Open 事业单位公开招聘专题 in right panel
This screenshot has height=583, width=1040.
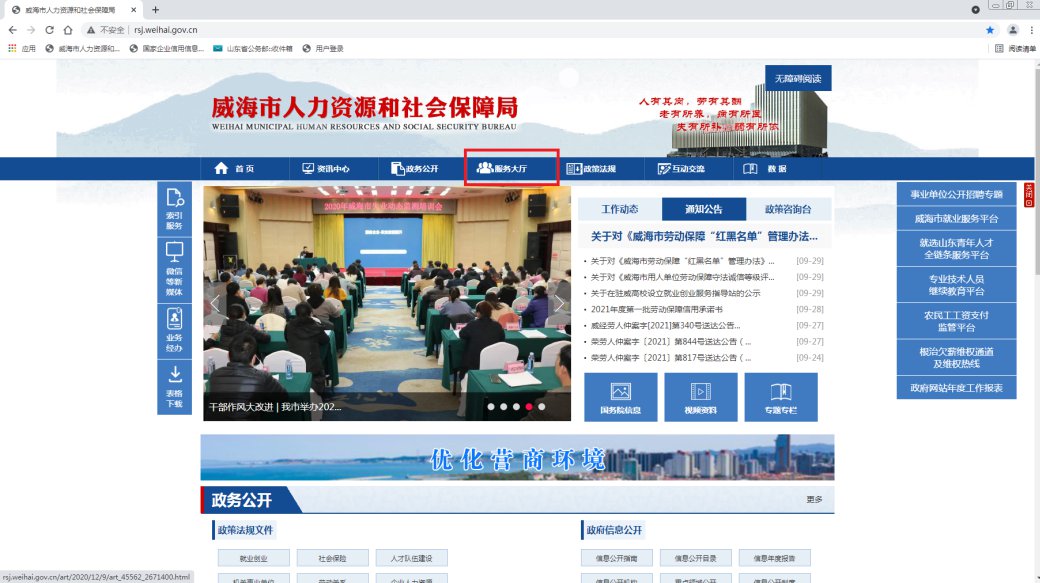[x=956, y=194]
